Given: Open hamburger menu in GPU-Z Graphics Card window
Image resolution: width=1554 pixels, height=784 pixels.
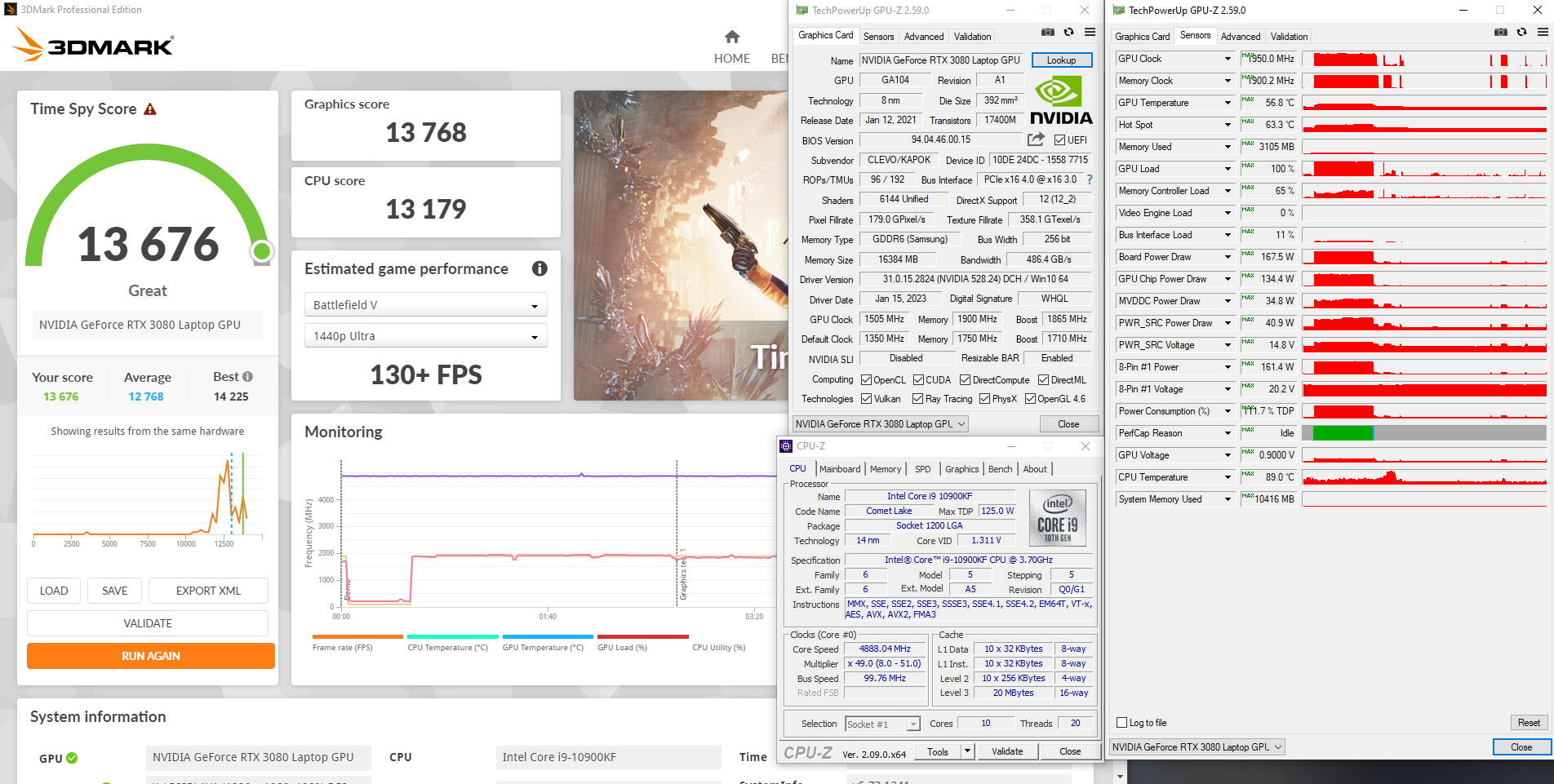Looking at the screenshot, I should (1090, 32).
